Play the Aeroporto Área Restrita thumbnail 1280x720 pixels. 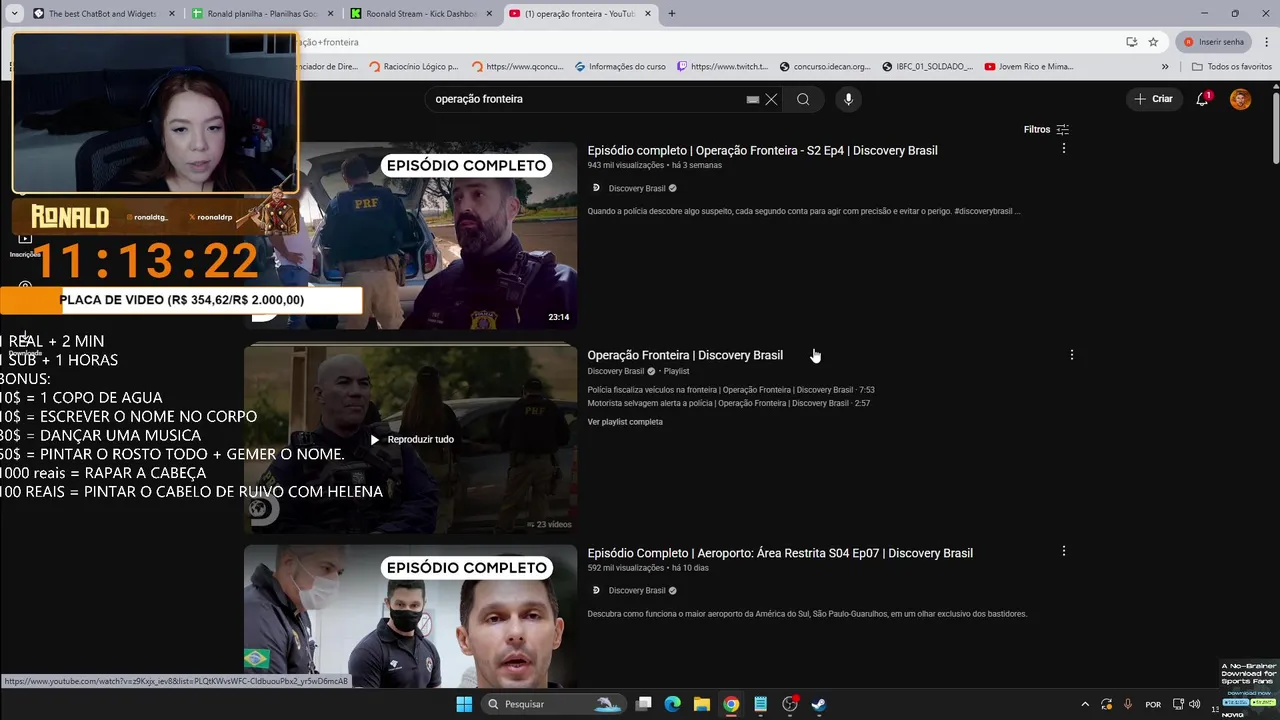(410, 615)
